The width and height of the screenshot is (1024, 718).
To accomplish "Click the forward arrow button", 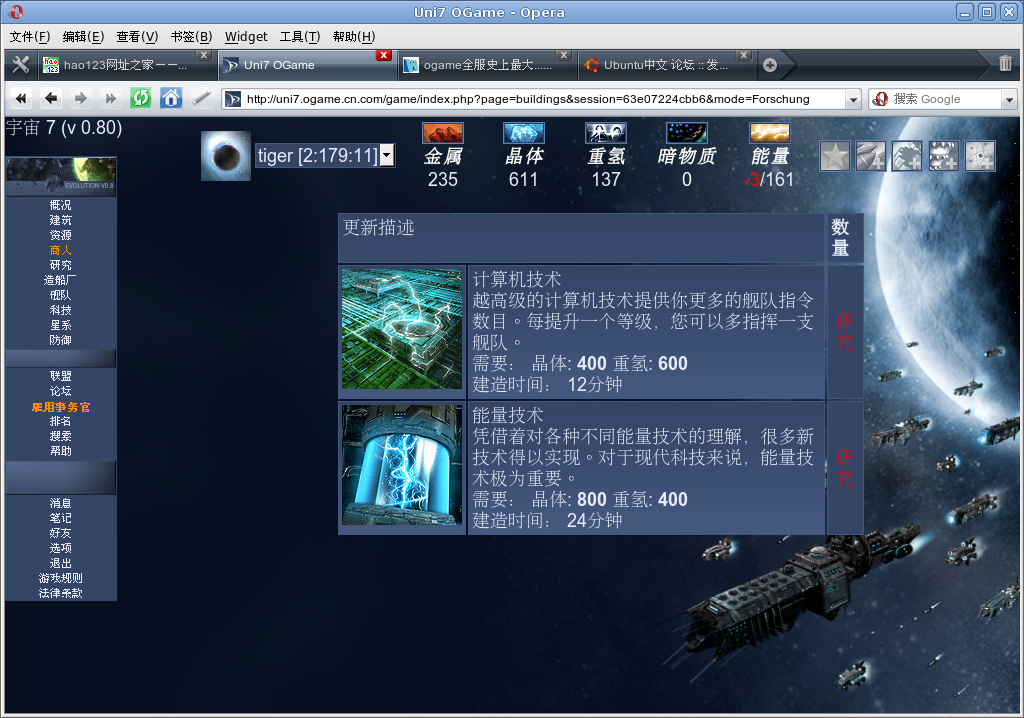I will 80,99.
